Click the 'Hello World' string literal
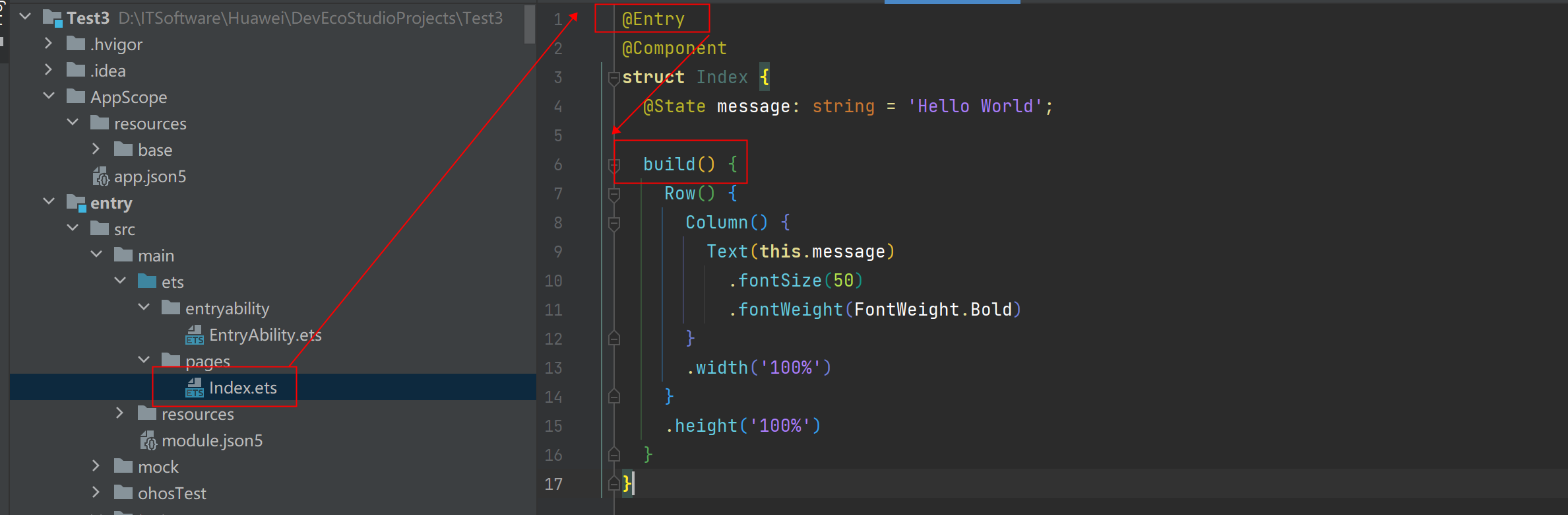 pos(976,106)
